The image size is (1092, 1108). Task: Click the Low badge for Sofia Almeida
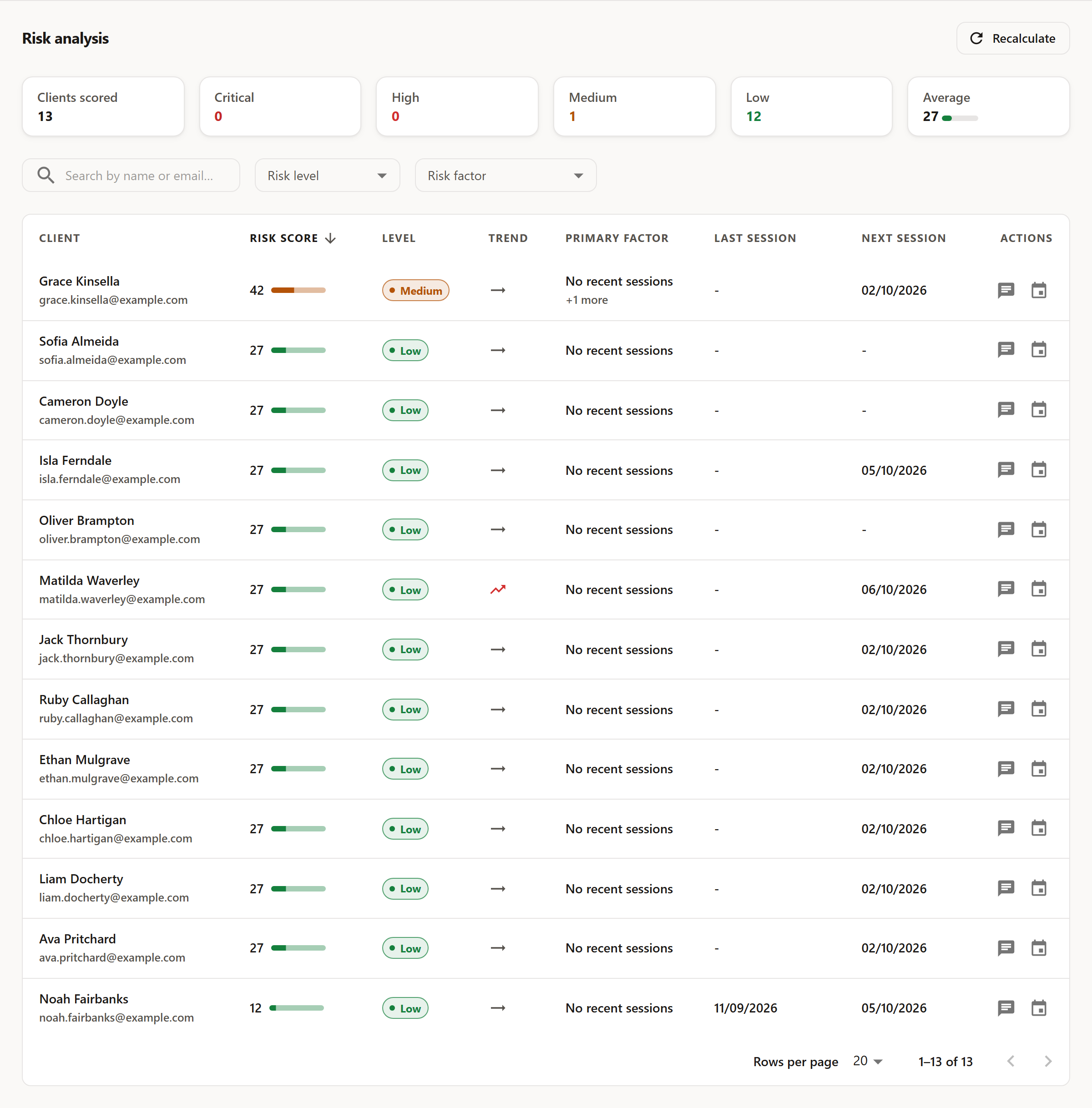(x=405, y=350)
